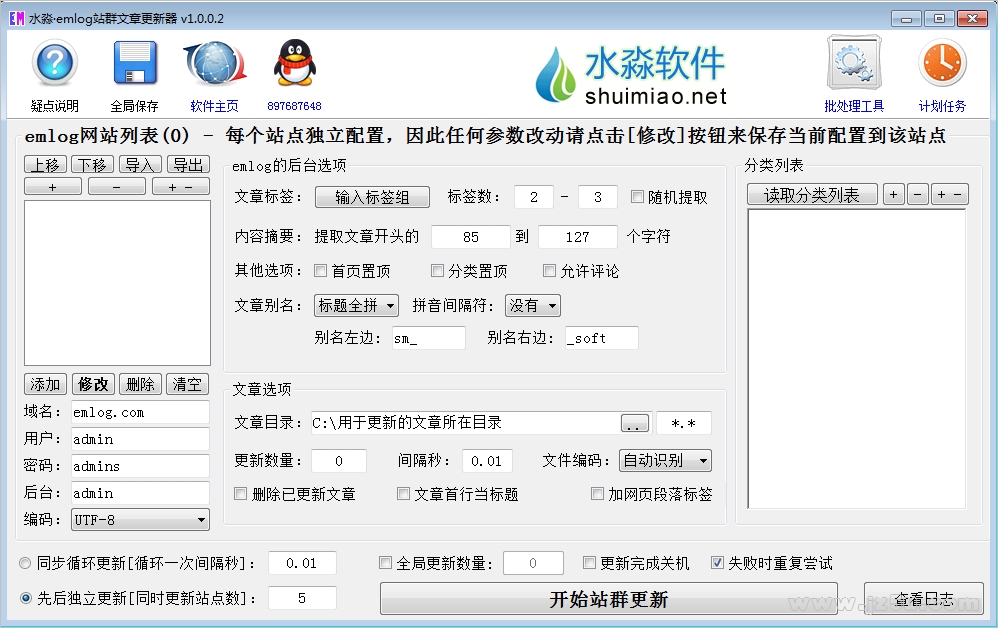Click the 删除 site button
The image size is (998, 628).
click(140, 384)
